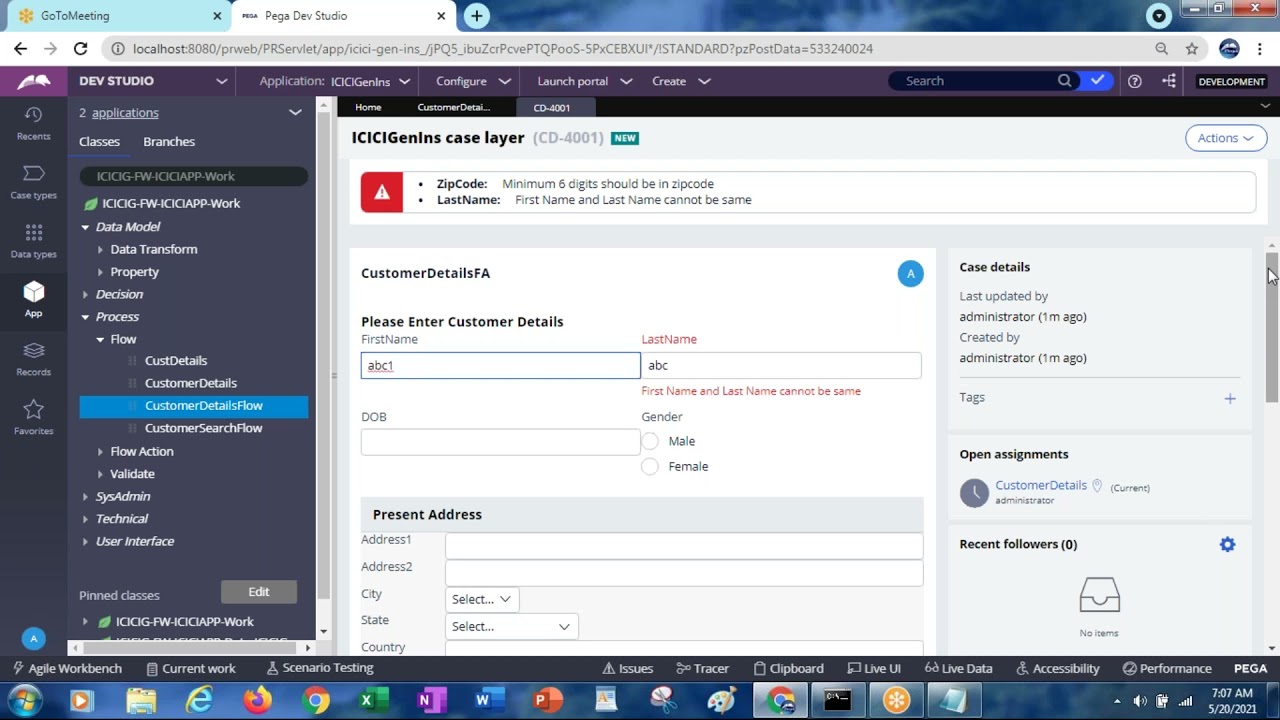Expand the SysAdmin tree node

pos(85,497)
